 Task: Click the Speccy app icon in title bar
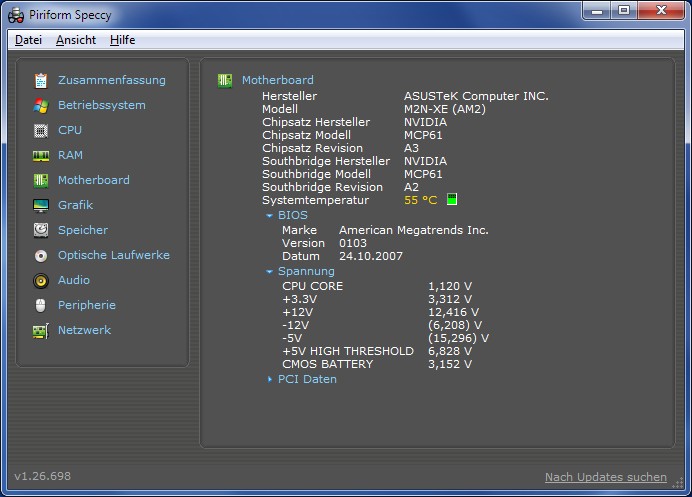pos(16,15)
